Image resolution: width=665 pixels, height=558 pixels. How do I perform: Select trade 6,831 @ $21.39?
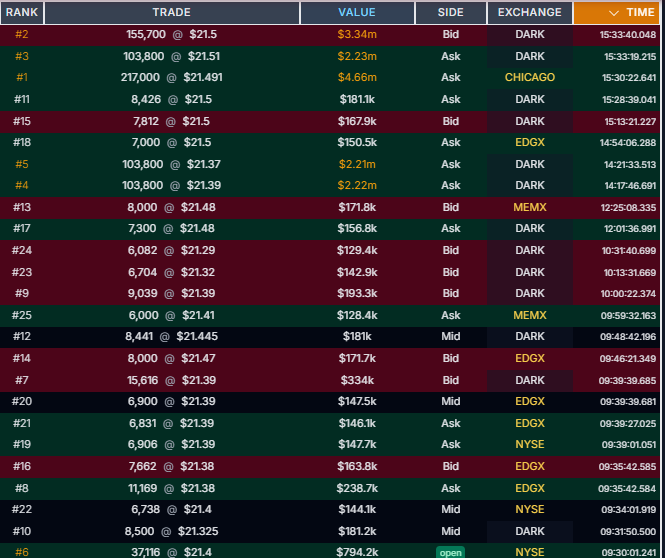pyautogui.click(x=172, y=423)
